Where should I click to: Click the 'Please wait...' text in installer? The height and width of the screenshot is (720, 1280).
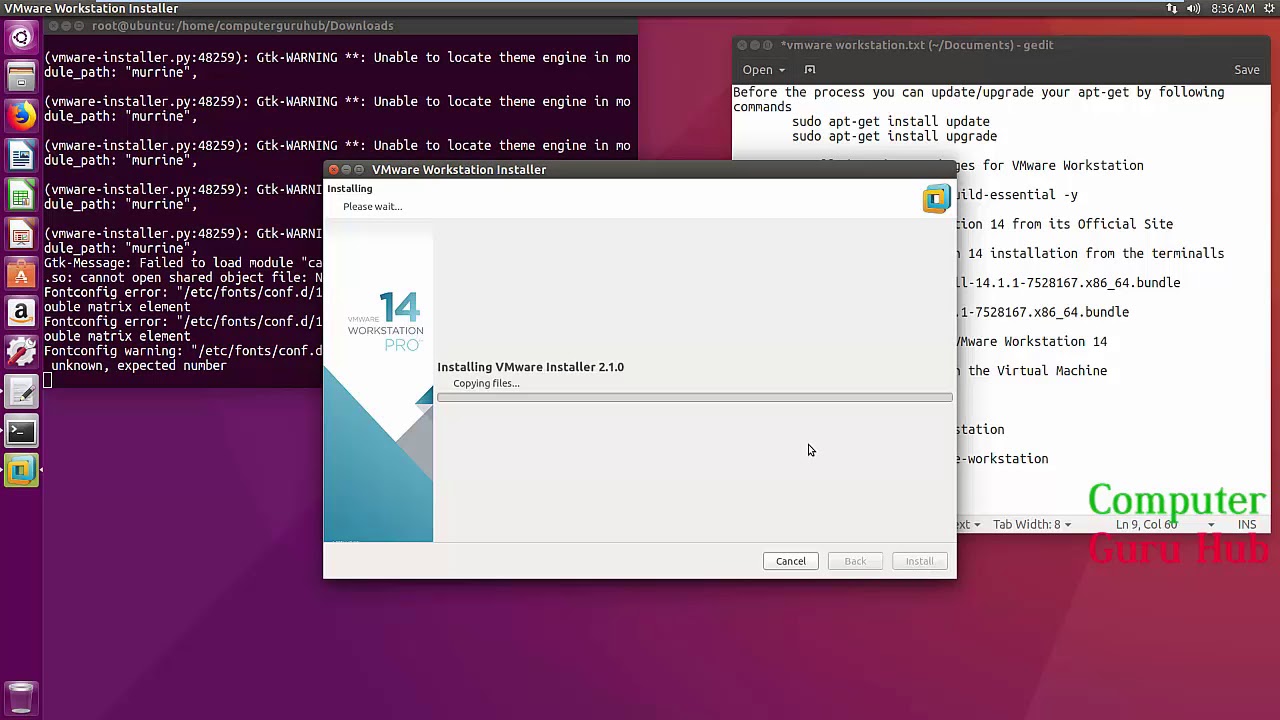372,206
